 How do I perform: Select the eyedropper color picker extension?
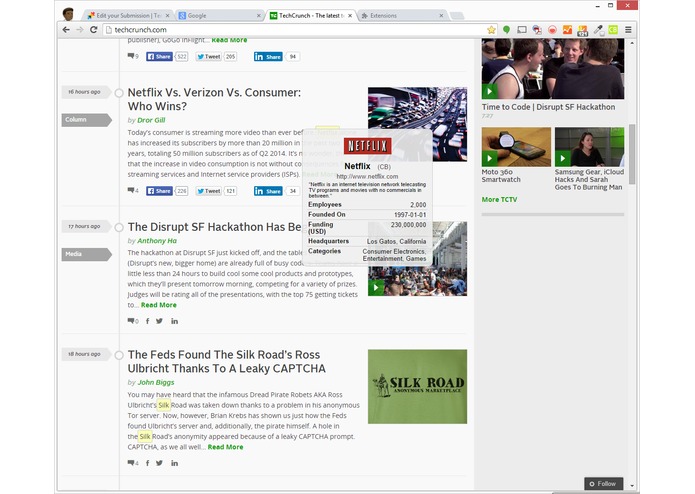click(x=598, y=30)
